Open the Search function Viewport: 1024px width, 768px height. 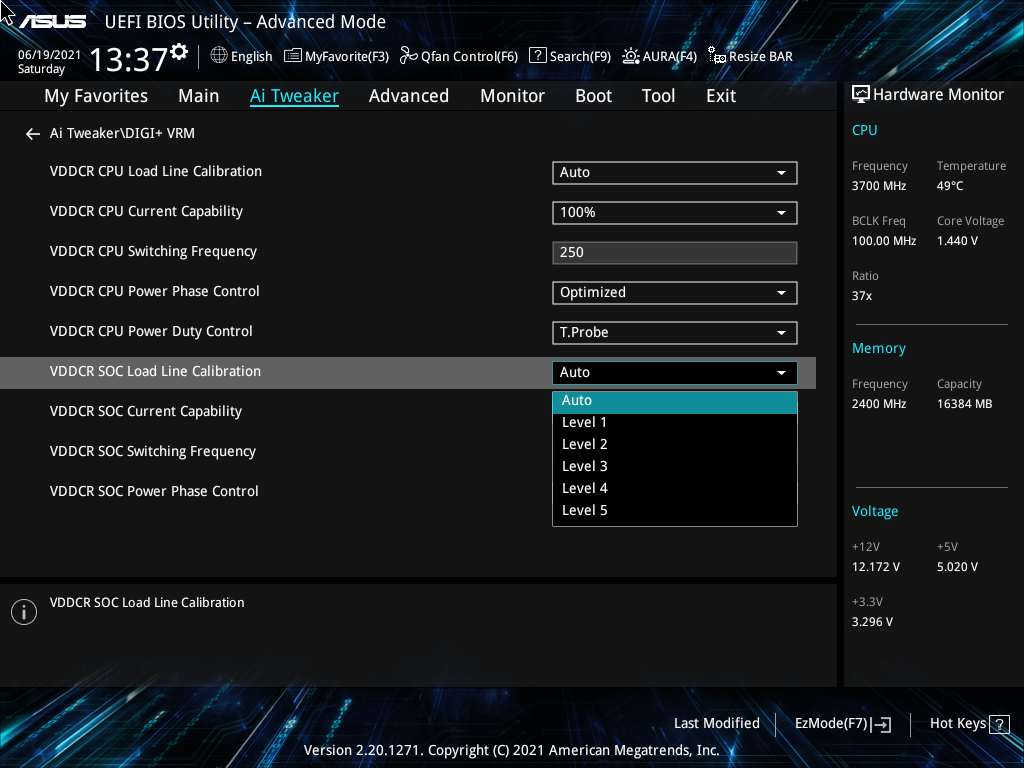coord(569,56)
